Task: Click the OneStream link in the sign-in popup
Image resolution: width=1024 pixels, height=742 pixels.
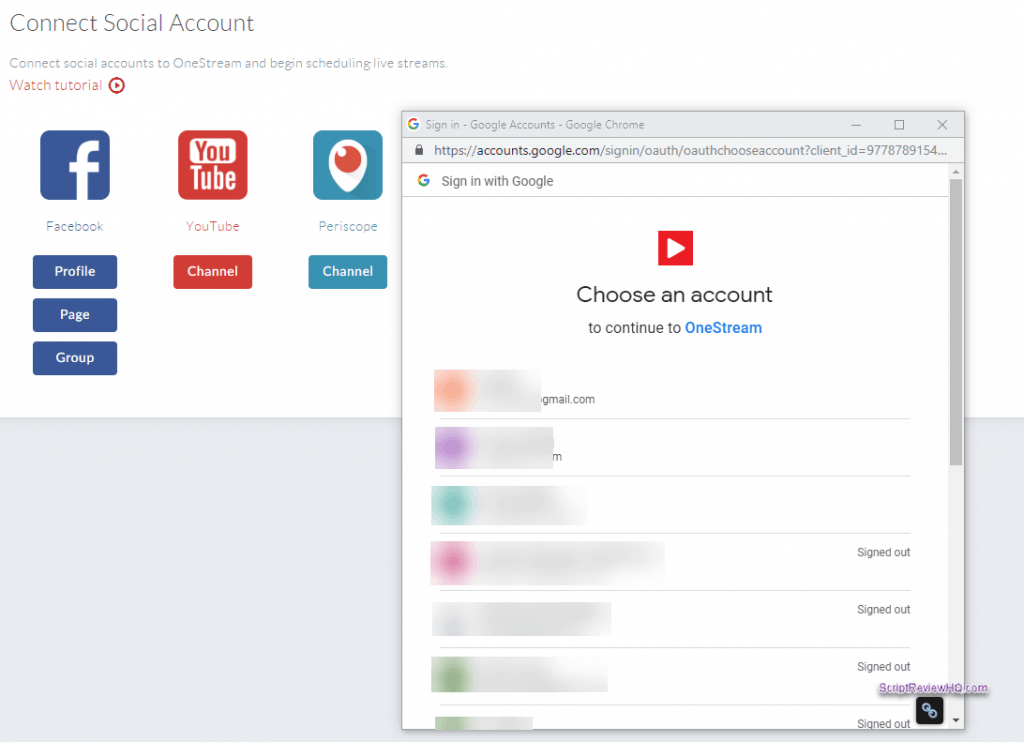Action: pyautogui.click(x=723, y=328)
